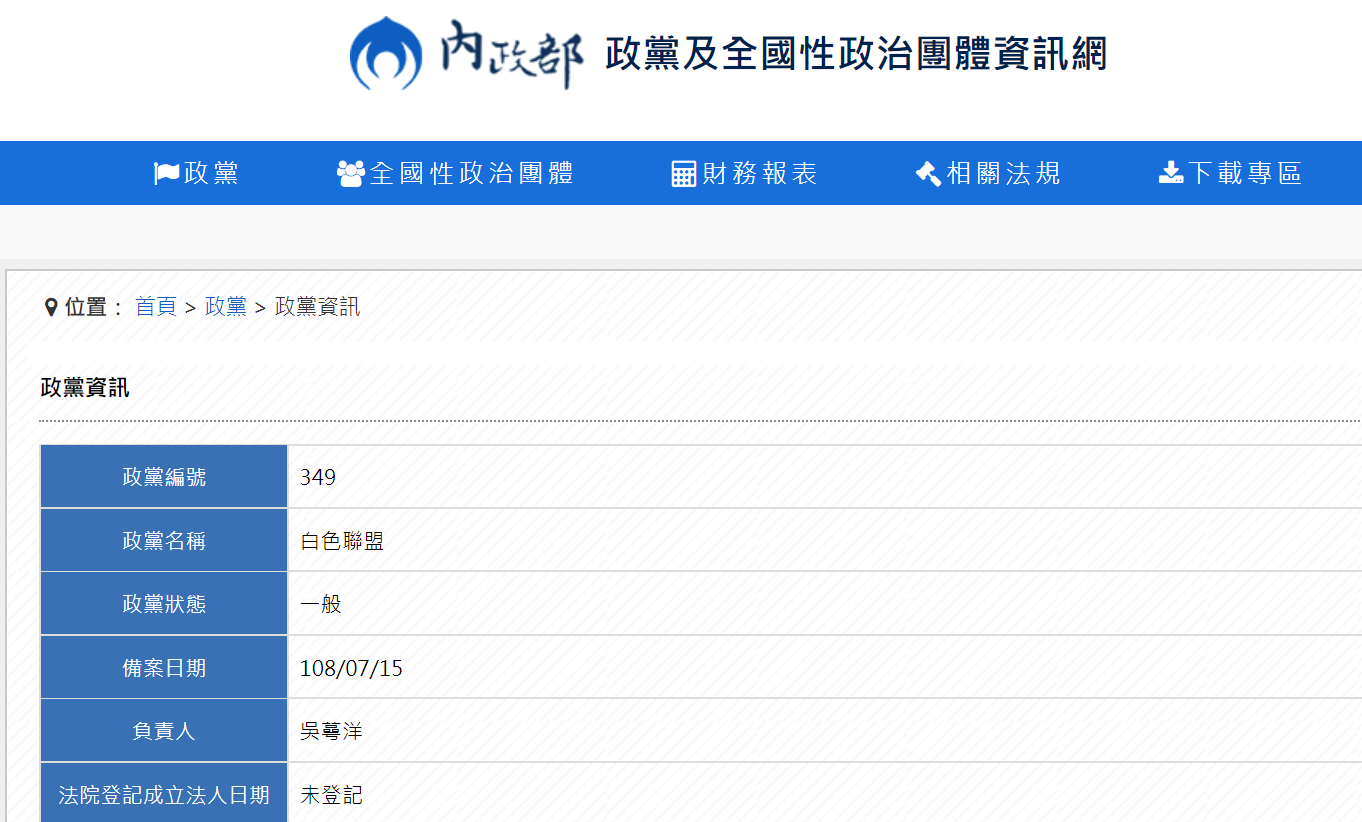The width and height of the screenshot is (1362, 822).
Task: Click the 政黨資訊 breadcrumb text
Action: [317, 307]
